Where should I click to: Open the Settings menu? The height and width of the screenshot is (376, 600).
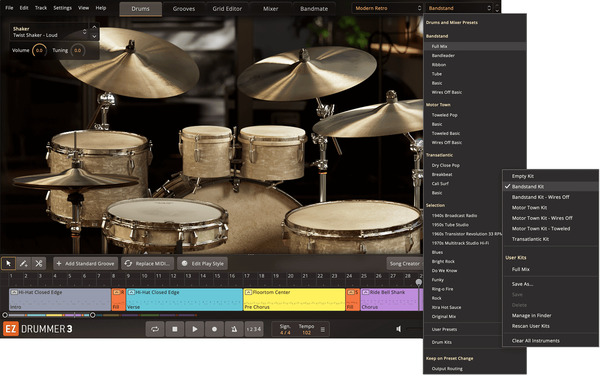click(x=62, y=8)
